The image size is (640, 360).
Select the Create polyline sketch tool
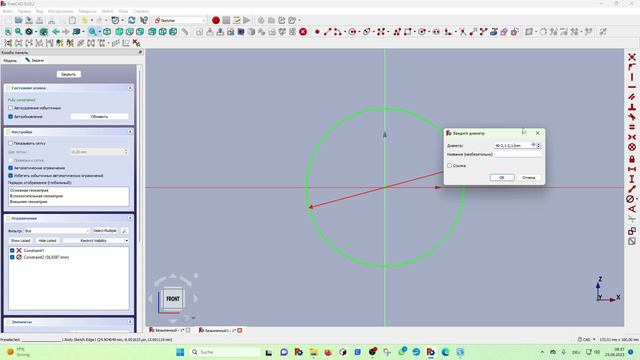click(x=397, y=31)
